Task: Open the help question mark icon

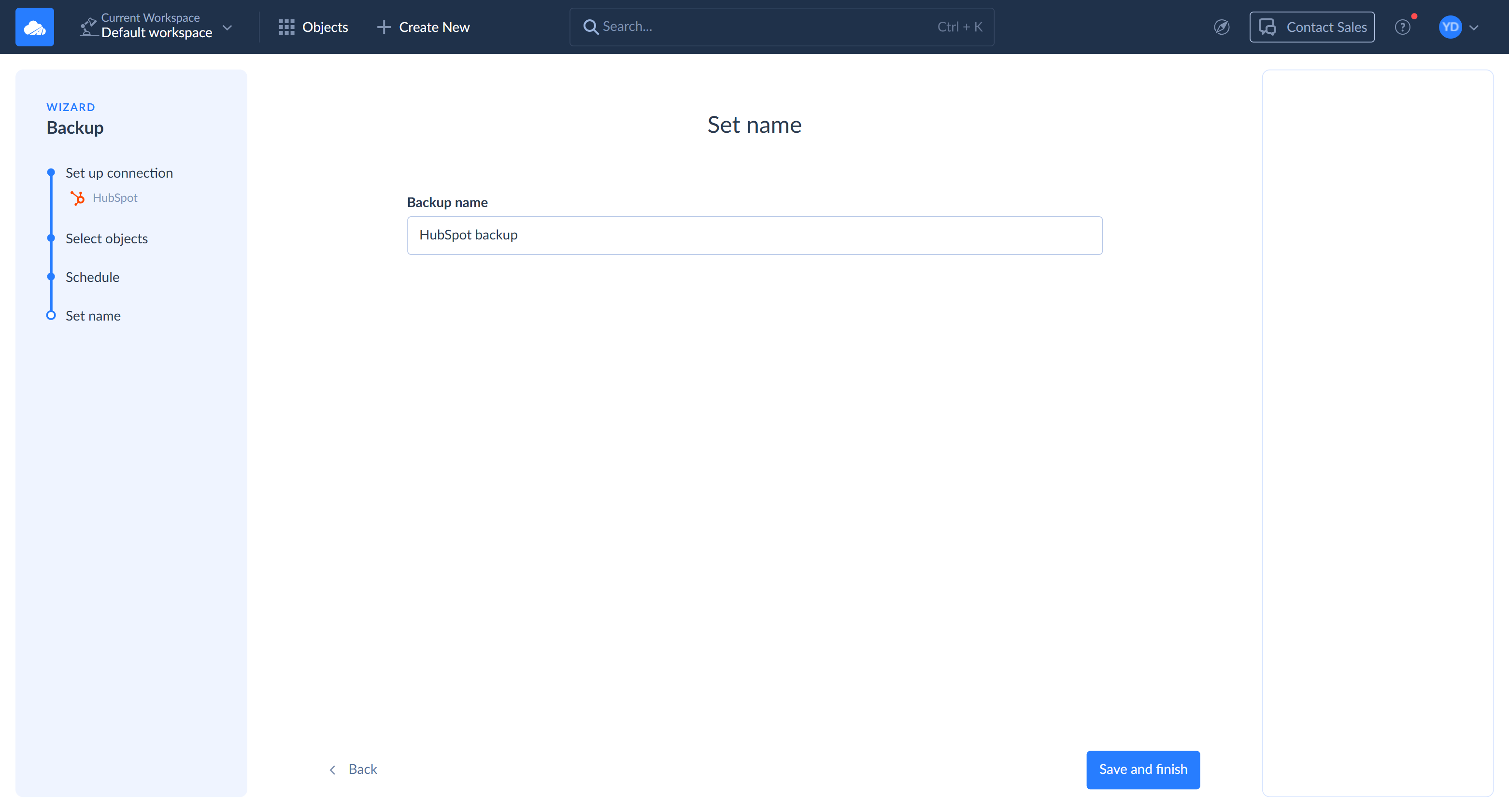Action: (x=1402, y=27)
